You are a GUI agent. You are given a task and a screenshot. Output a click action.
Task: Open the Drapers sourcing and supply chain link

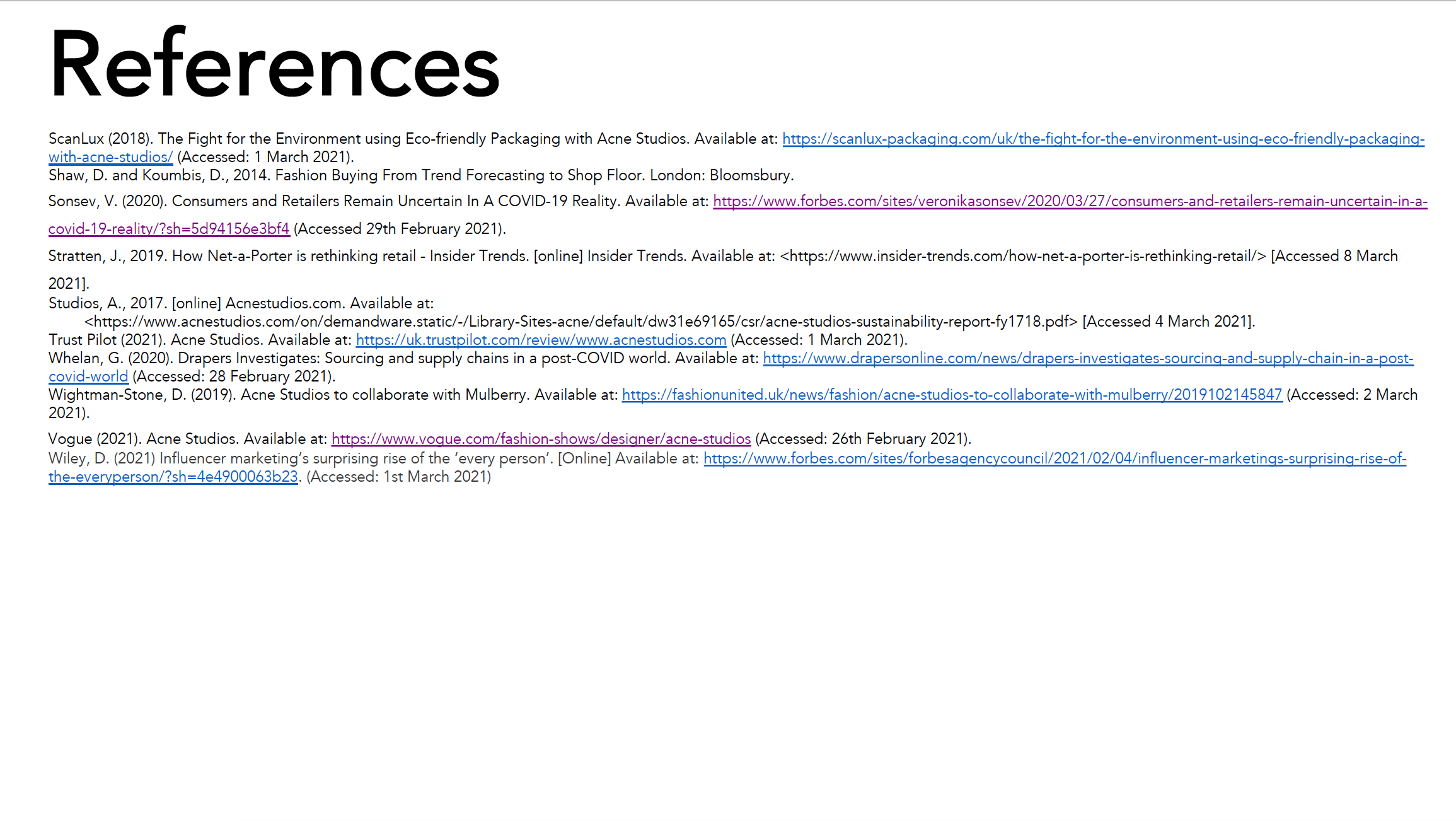click(x=1088, y=358)
